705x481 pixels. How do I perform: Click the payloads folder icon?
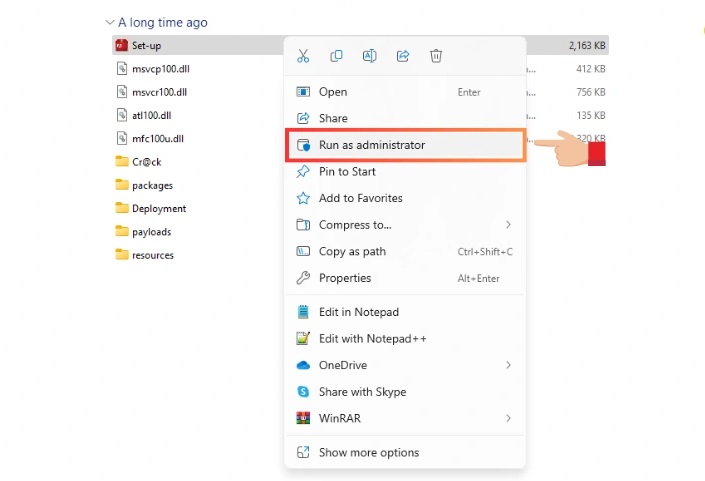(122, 232)
